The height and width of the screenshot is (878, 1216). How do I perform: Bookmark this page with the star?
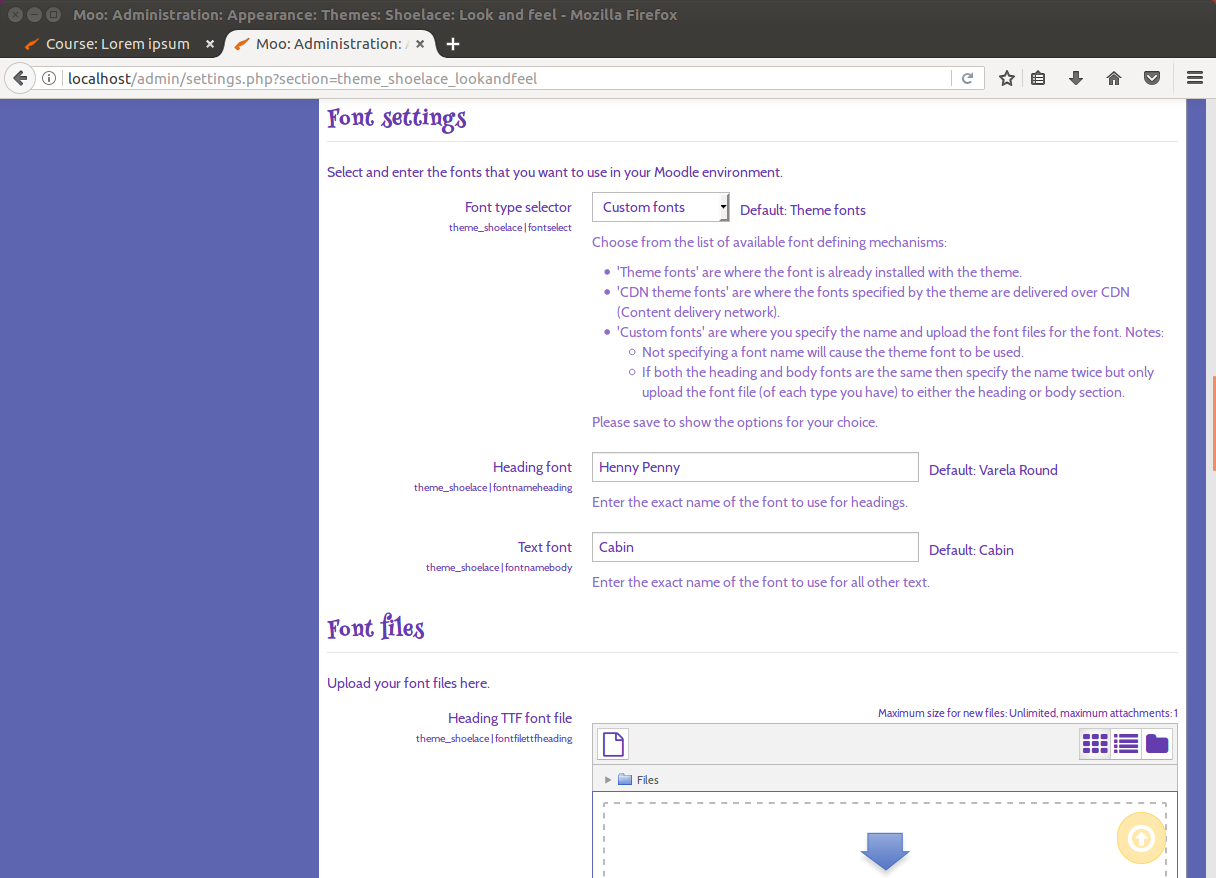(1007, 78)
